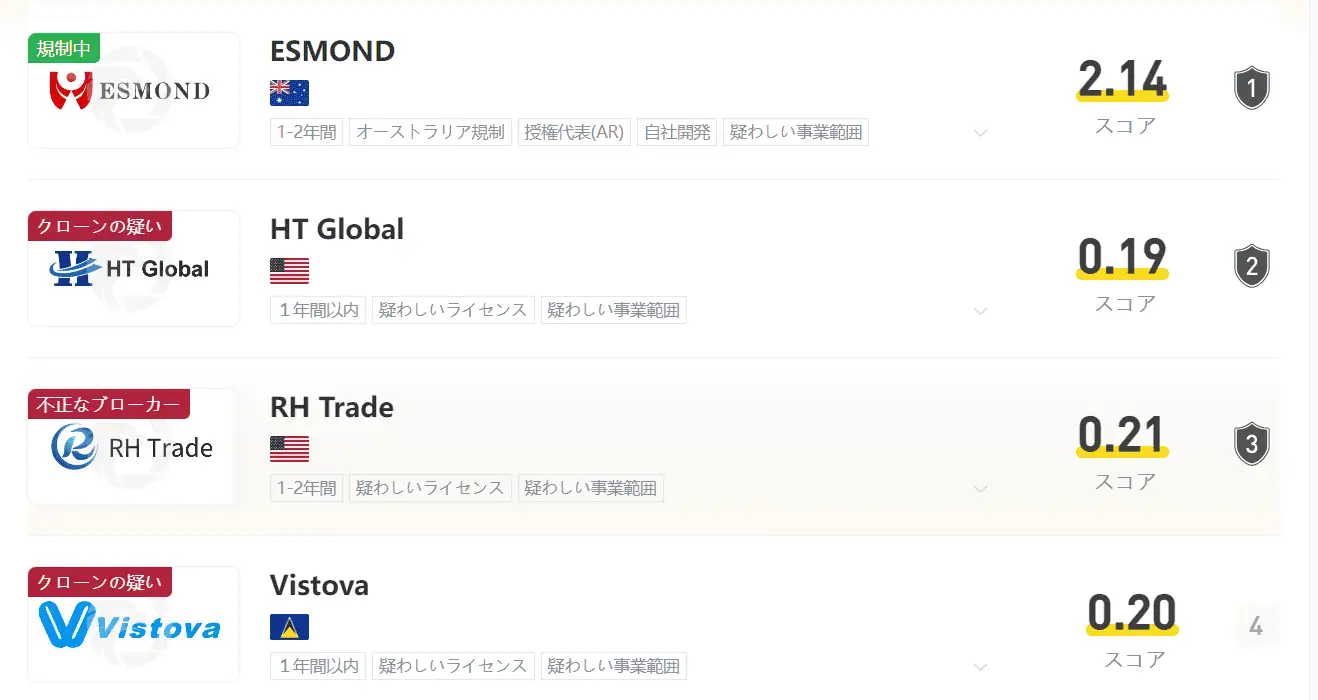Expand the Vistova row chevron

[x=980, y=667]
